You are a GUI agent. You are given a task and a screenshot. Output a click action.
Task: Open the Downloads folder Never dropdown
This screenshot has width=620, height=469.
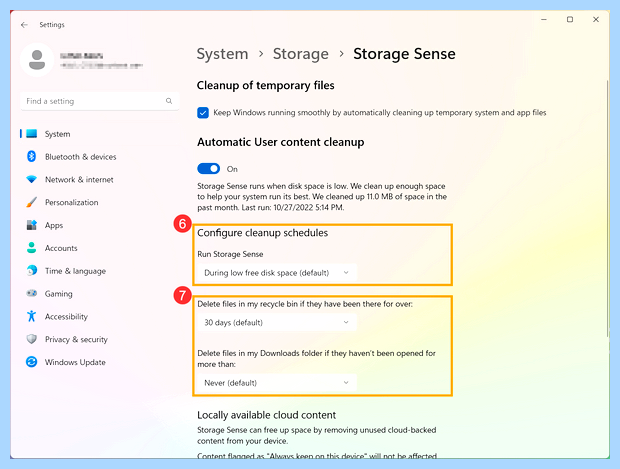[x=277, y=383]
